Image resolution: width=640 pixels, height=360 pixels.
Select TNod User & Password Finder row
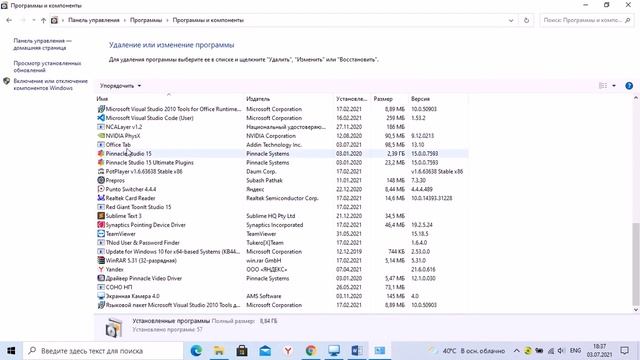pos(282,242)
